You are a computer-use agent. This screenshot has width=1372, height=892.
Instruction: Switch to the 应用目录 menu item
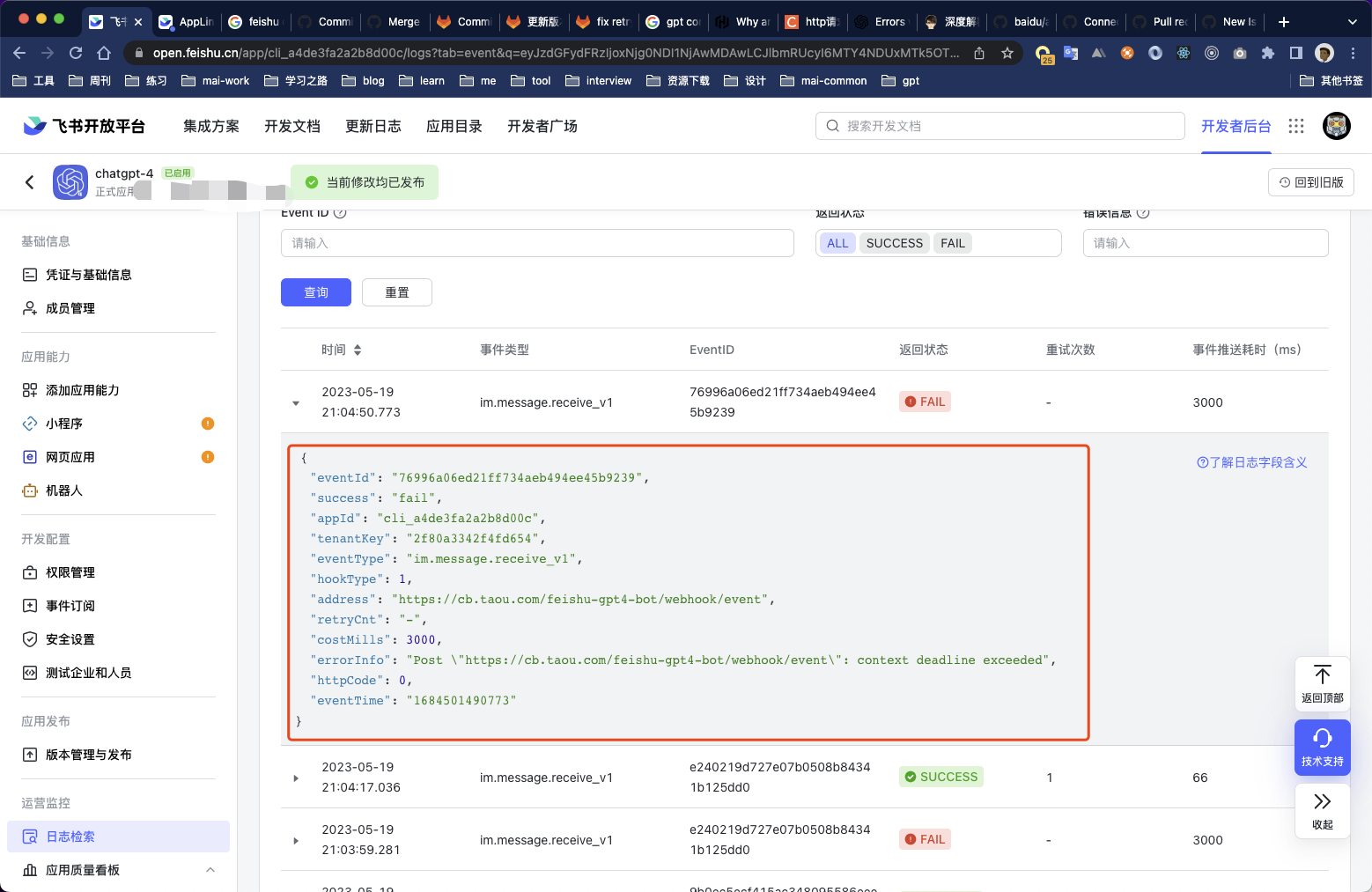(x=454, y=126)
